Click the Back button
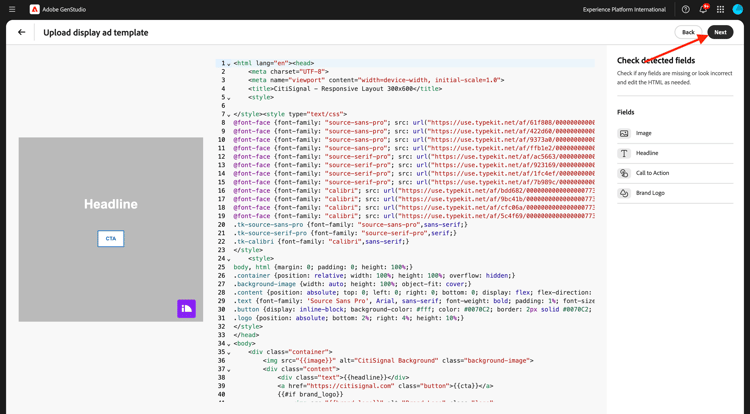 point(688,32)
